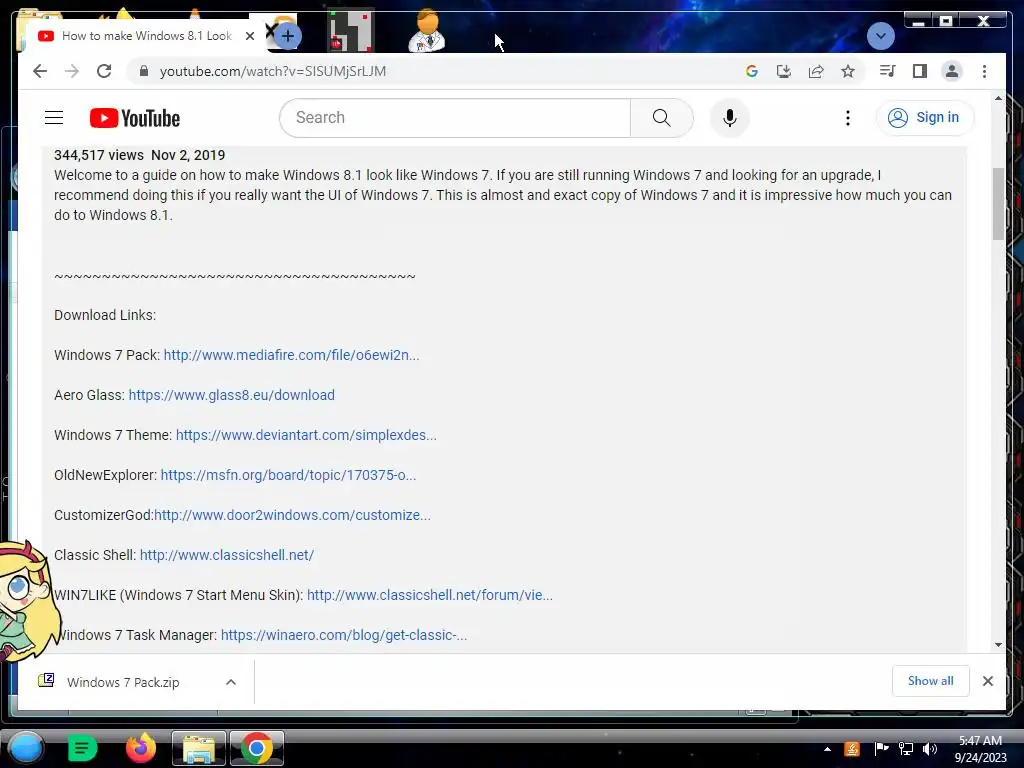Toggle the Chrome side panel
The image size is (1024, 768).
pyautogui.click(x=920, y=71)
